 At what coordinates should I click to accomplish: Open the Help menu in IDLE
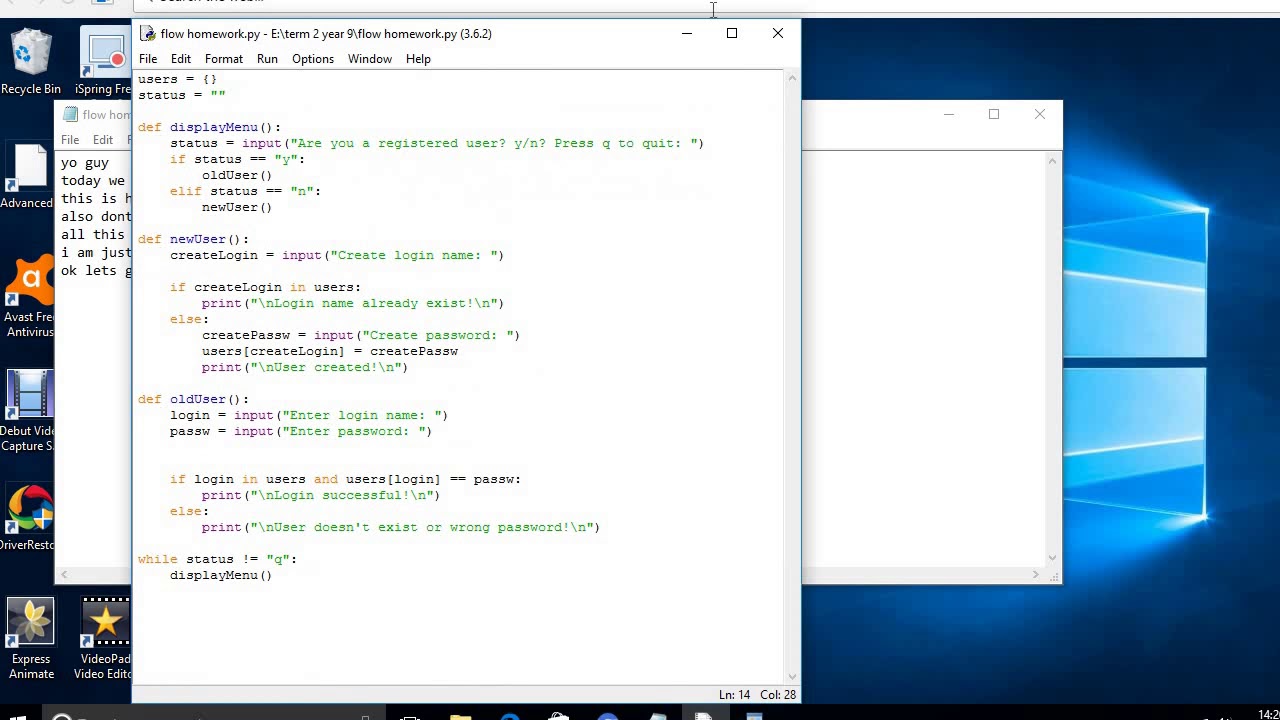[418, 59]
